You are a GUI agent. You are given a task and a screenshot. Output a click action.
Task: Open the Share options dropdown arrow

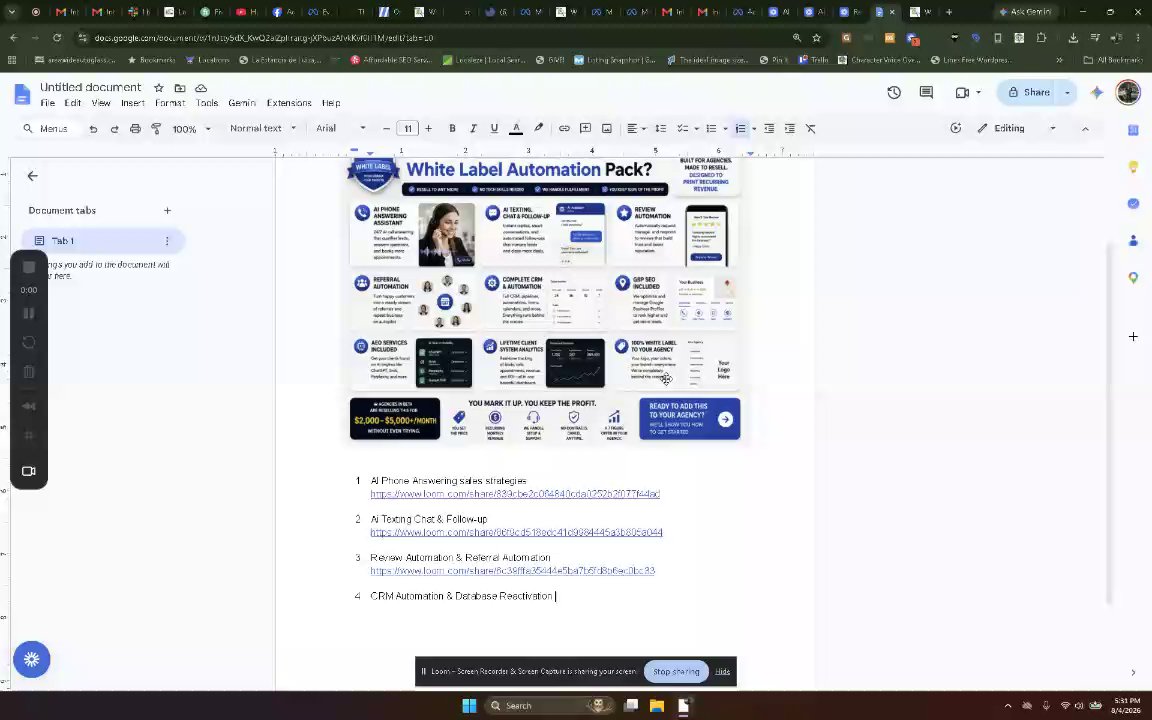point(1068,93)
